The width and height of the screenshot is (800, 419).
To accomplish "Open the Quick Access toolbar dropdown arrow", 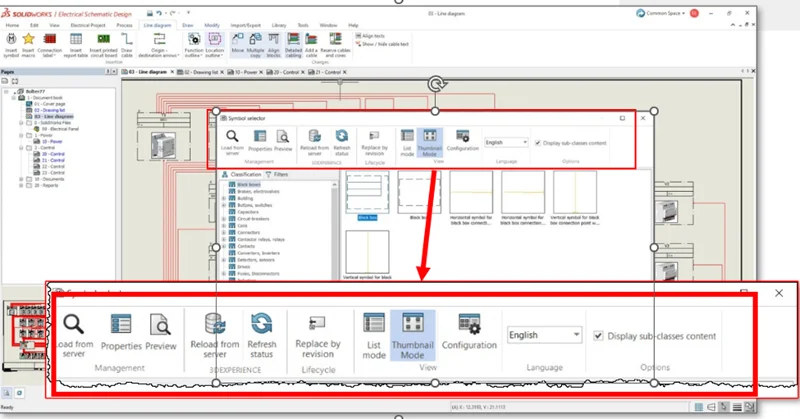I will (x=188, y=13).
